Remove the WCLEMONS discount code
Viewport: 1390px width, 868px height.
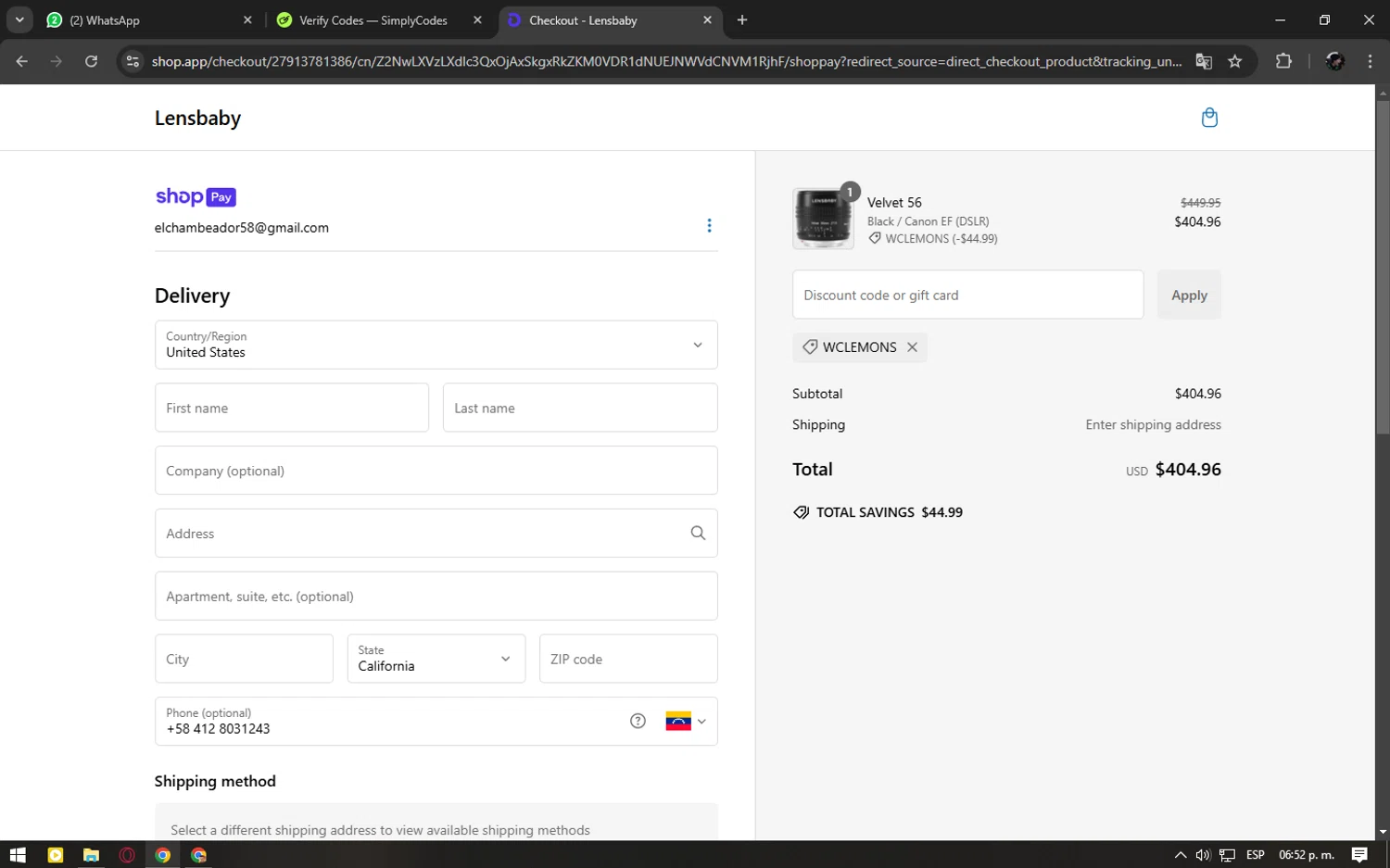click(913, 347)
